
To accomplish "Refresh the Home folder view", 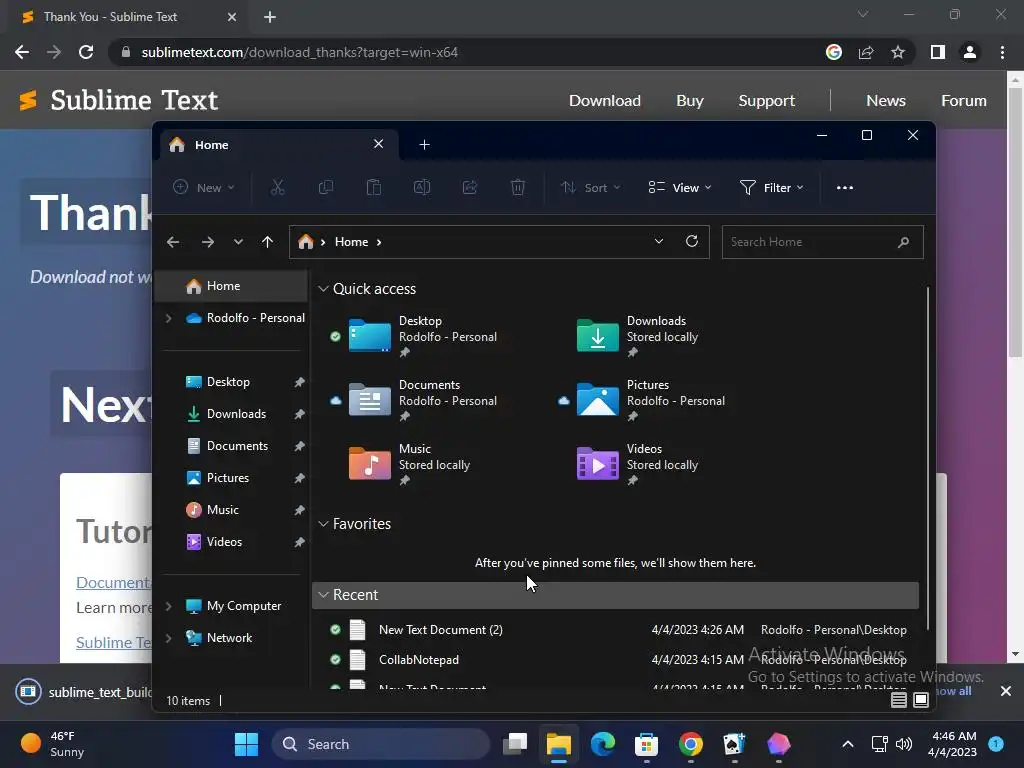I will point(692,241).
